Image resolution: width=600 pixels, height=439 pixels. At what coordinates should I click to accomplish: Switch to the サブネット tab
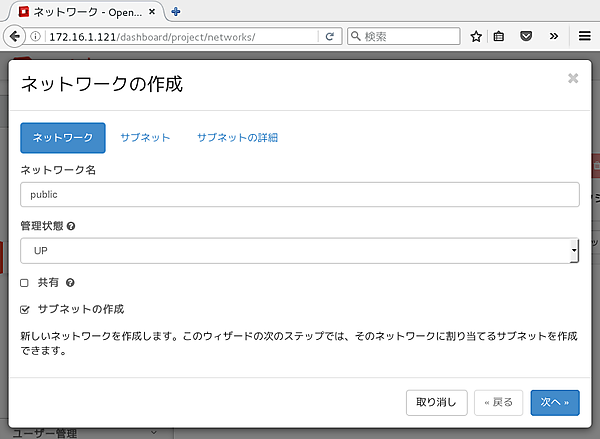point(145,138)
